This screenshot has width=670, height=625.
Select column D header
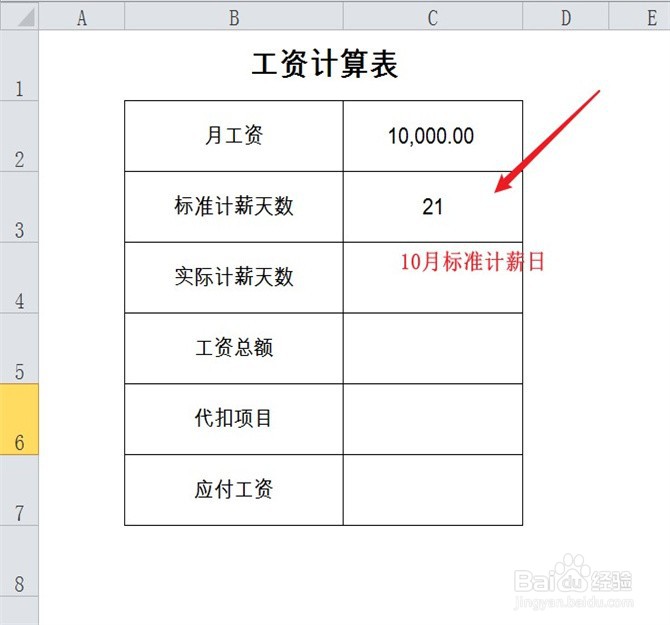[565, 16]
